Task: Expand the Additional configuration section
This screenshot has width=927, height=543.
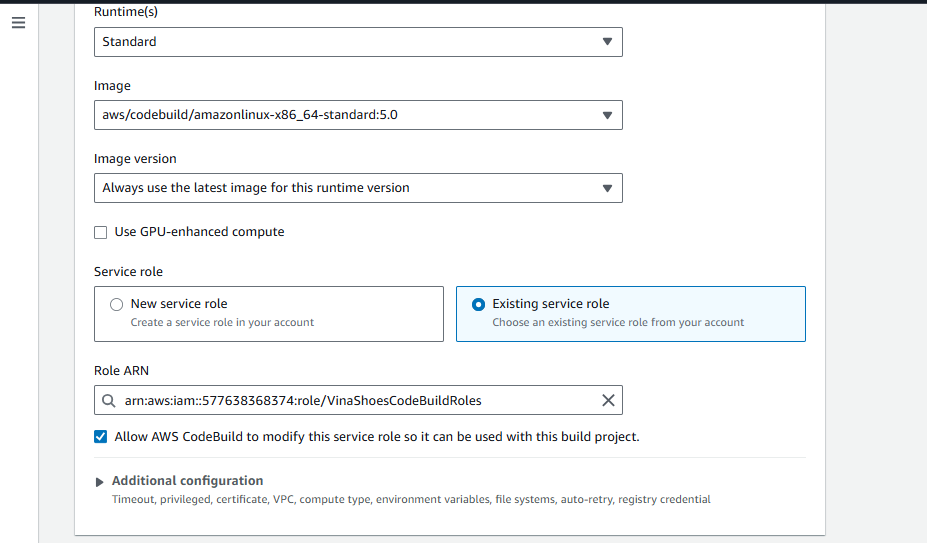Action: coord(187,481)
